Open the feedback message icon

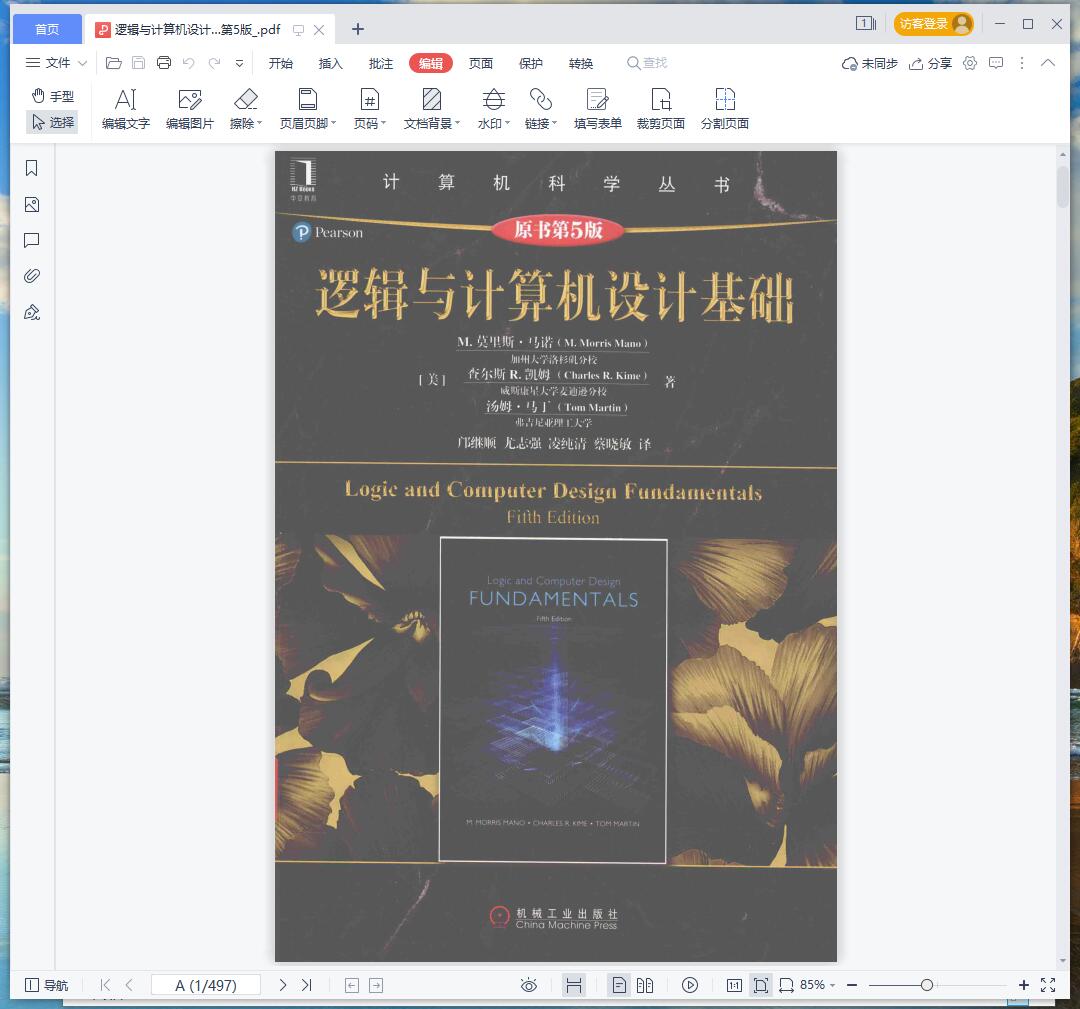click(x=996, y=63)
